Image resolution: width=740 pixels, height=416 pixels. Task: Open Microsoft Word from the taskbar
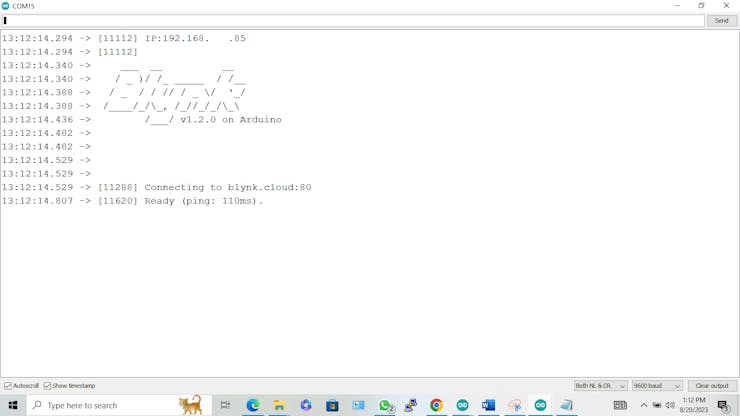(488, 405)
